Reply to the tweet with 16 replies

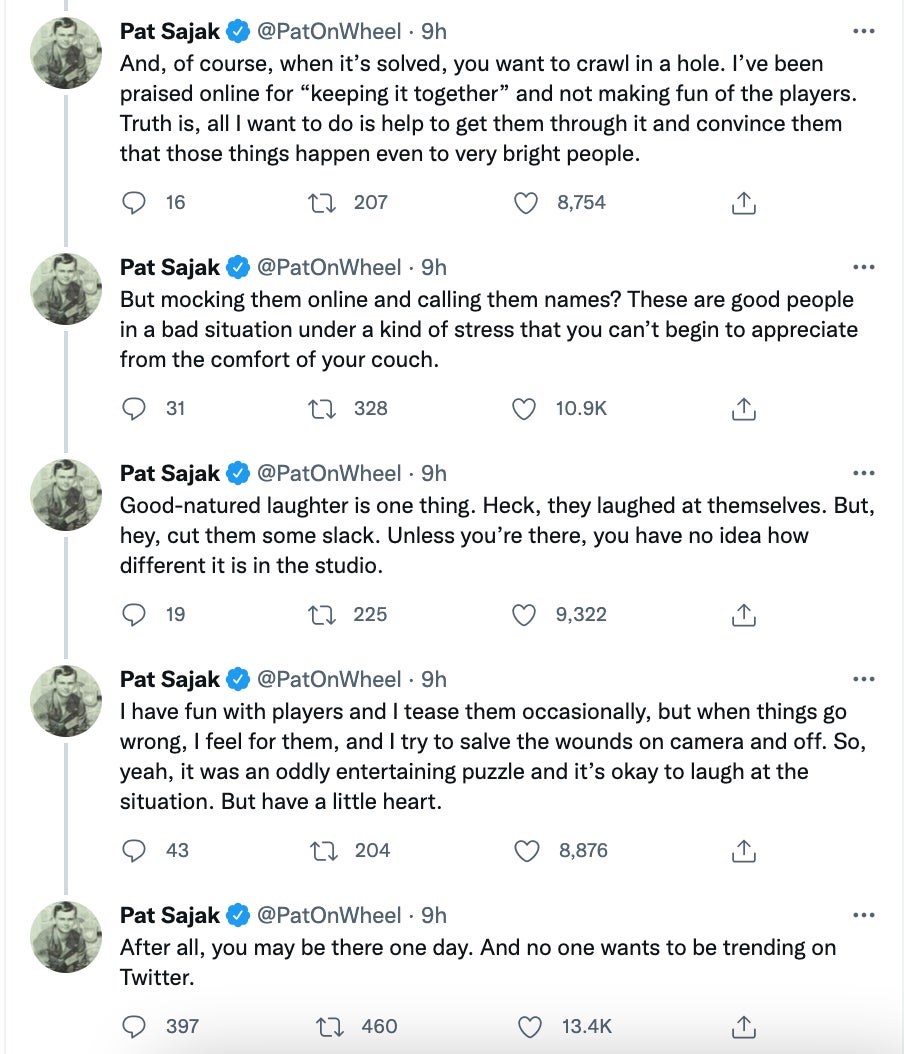[x=134, y=203]
